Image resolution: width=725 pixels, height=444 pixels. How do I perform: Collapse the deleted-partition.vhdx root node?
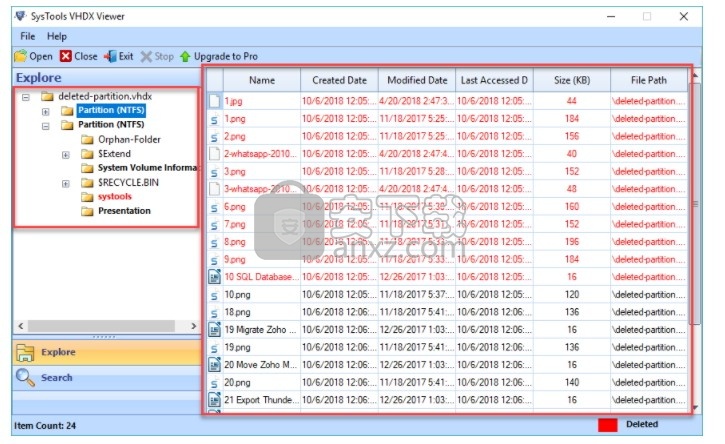[26, 97]
